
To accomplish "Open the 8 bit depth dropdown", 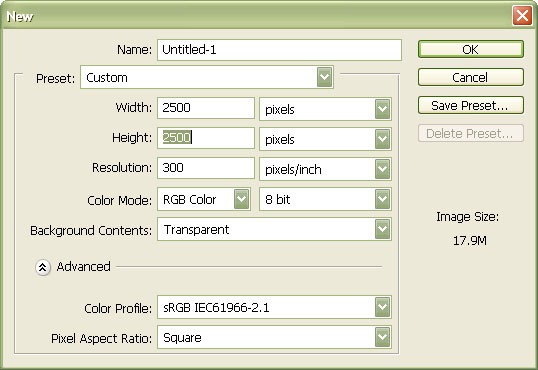I will point(325,199).
